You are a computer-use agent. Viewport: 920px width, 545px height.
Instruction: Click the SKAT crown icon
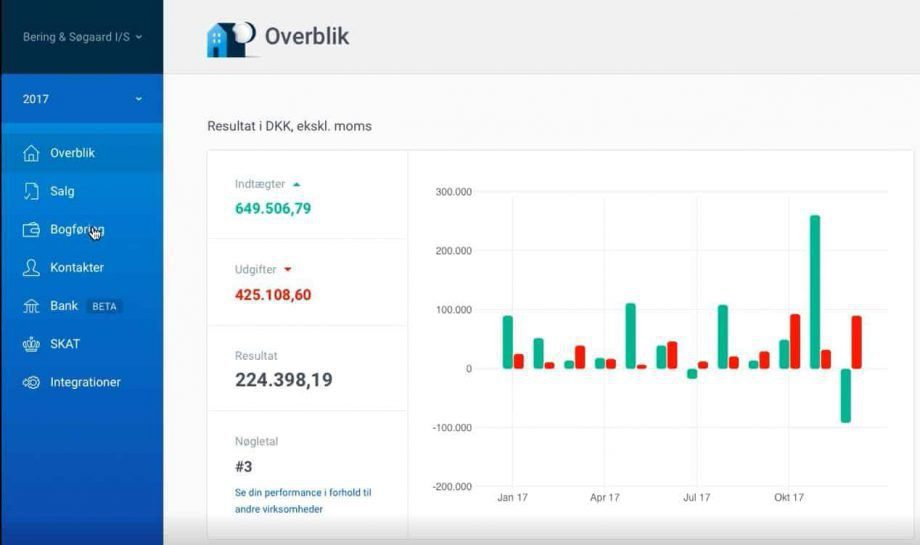pos(31,344)
